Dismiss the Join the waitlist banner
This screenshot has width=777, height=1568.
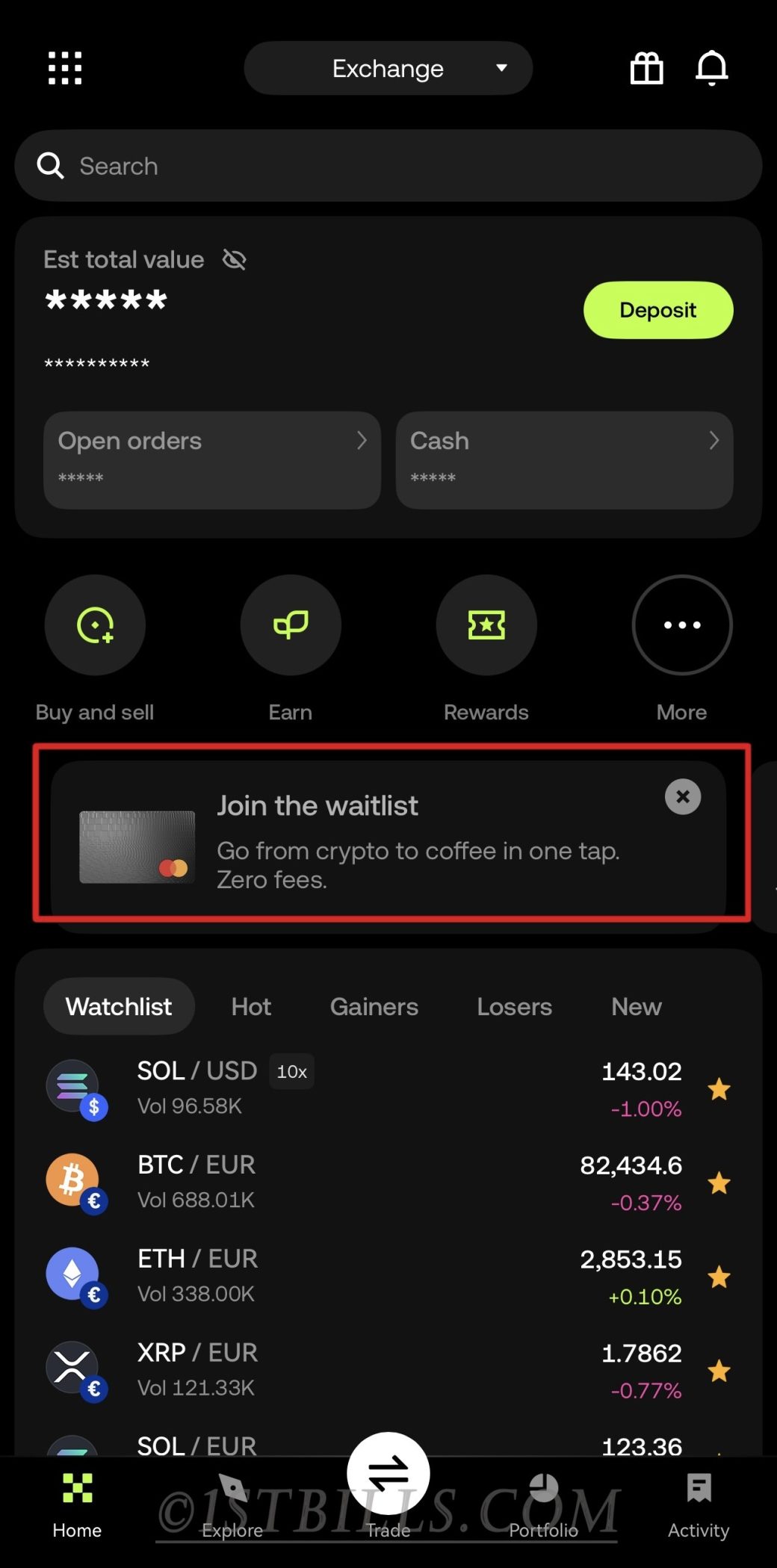pos(683,797)
